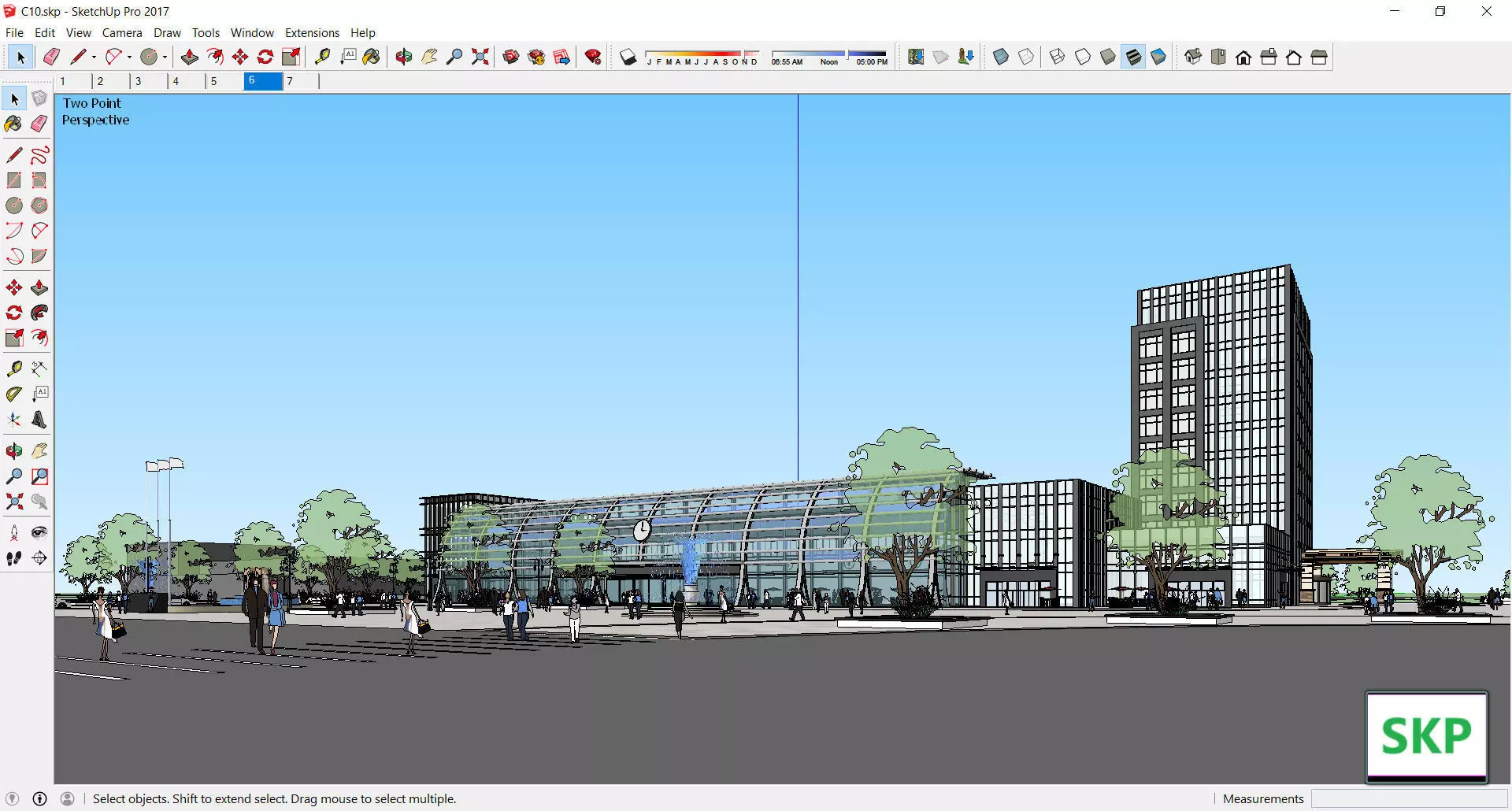
Task: Select the Section Plane tool in side toolbar
Action: pos(39,558)
